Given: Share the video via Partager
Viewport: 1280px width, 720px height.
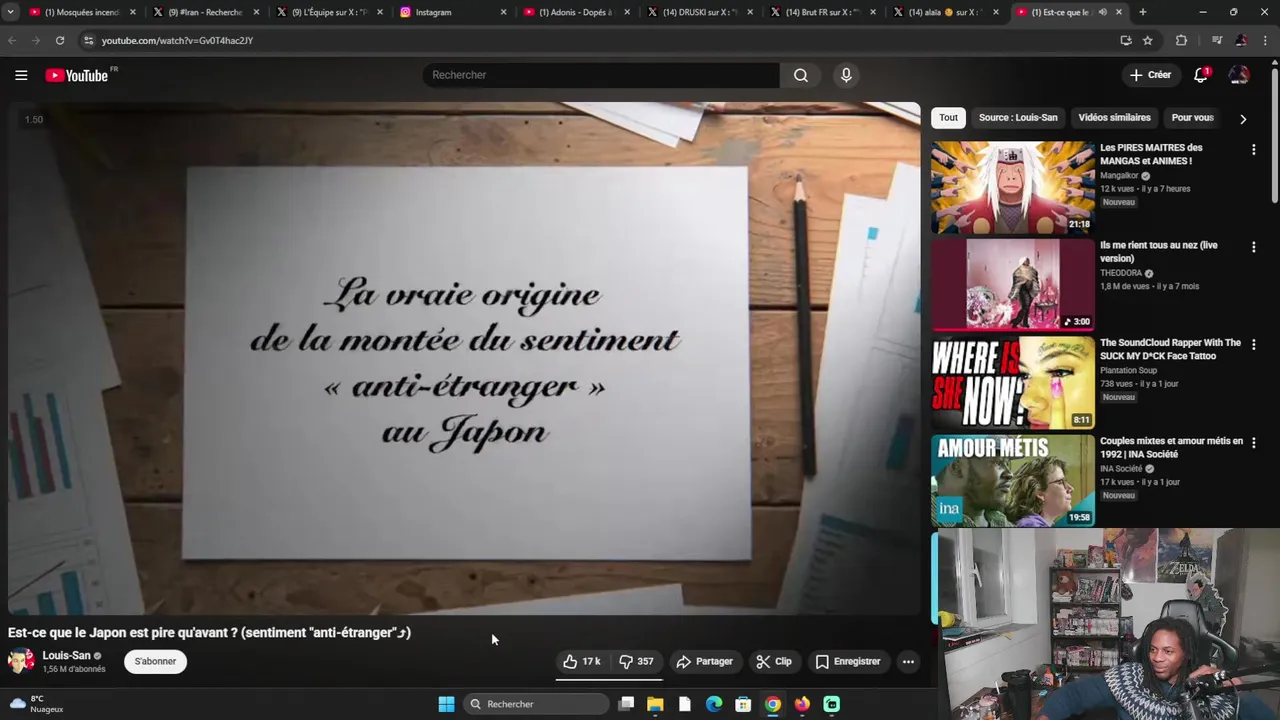Looking at the screenshot, I should click(x=705, y=661).
